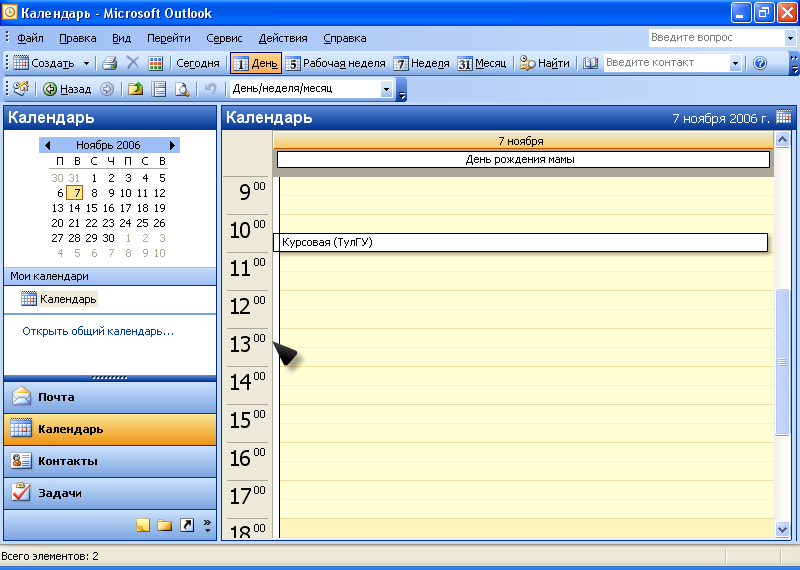800x570 pixels.
Task: Open the Справка menu
Action: tap(344, 38)
